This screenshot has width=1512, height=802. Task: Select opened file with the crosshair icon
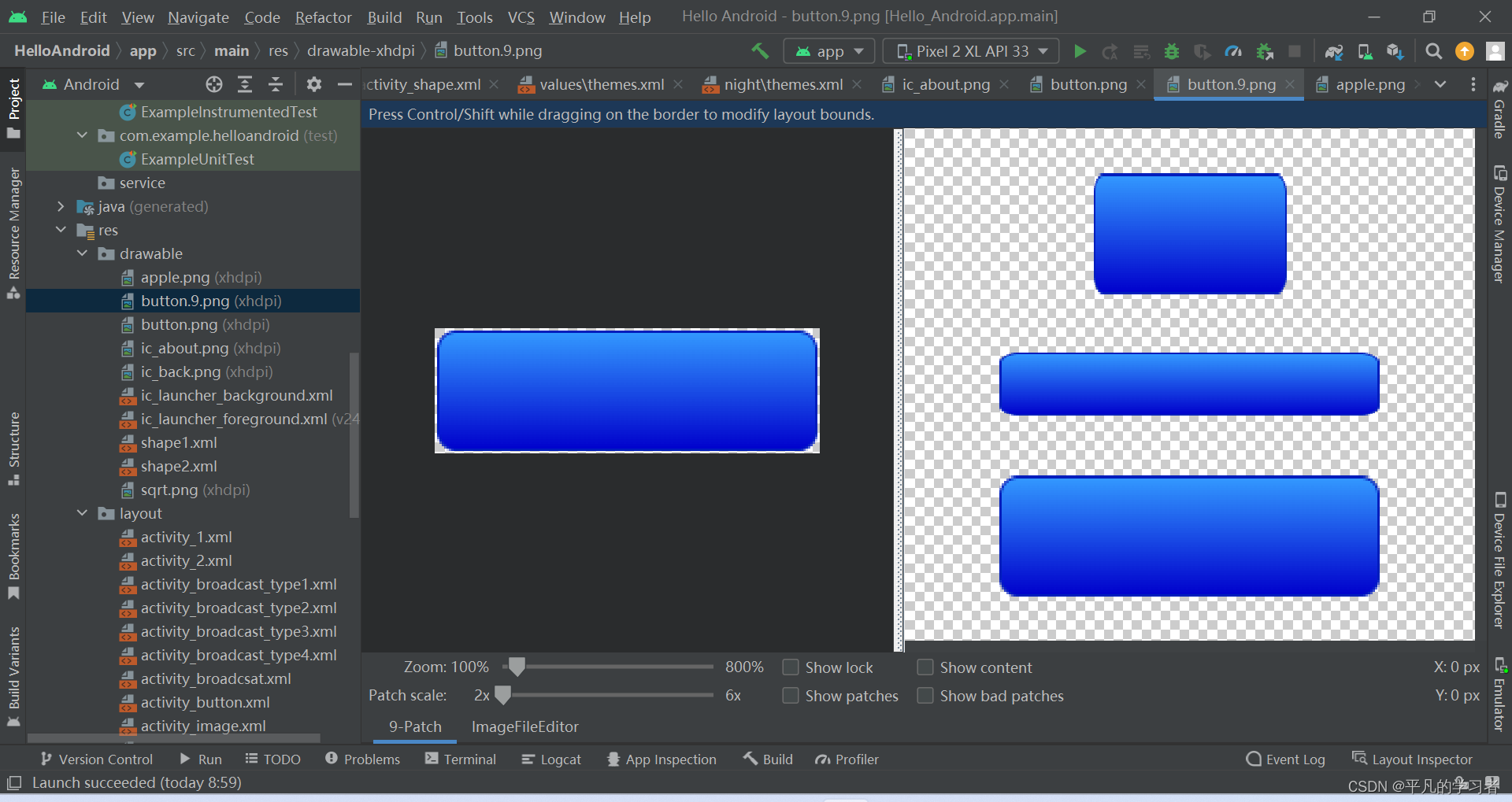213,84
